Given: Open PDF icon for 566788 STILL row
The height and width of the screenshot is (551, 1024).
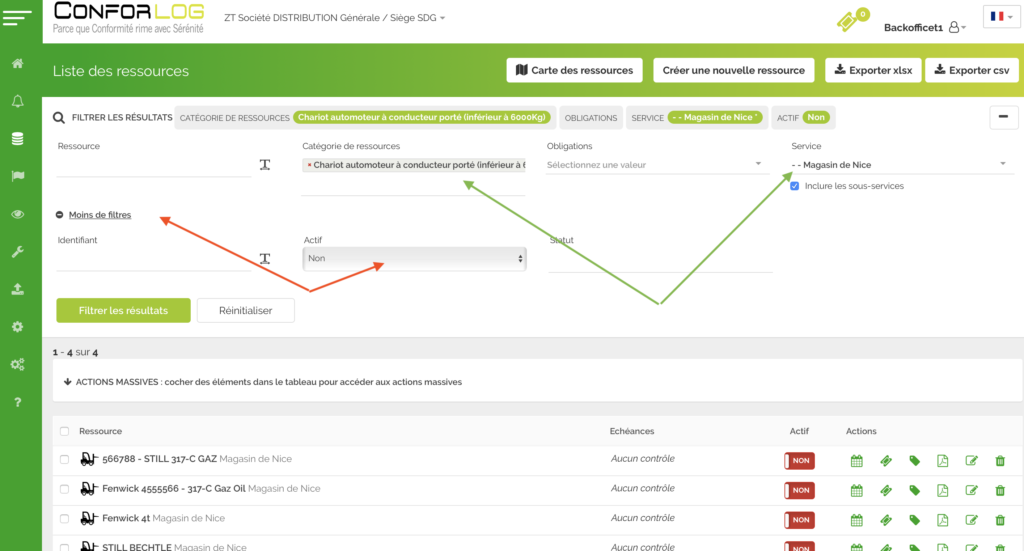Looking at the screenshot, I should 942,461.
